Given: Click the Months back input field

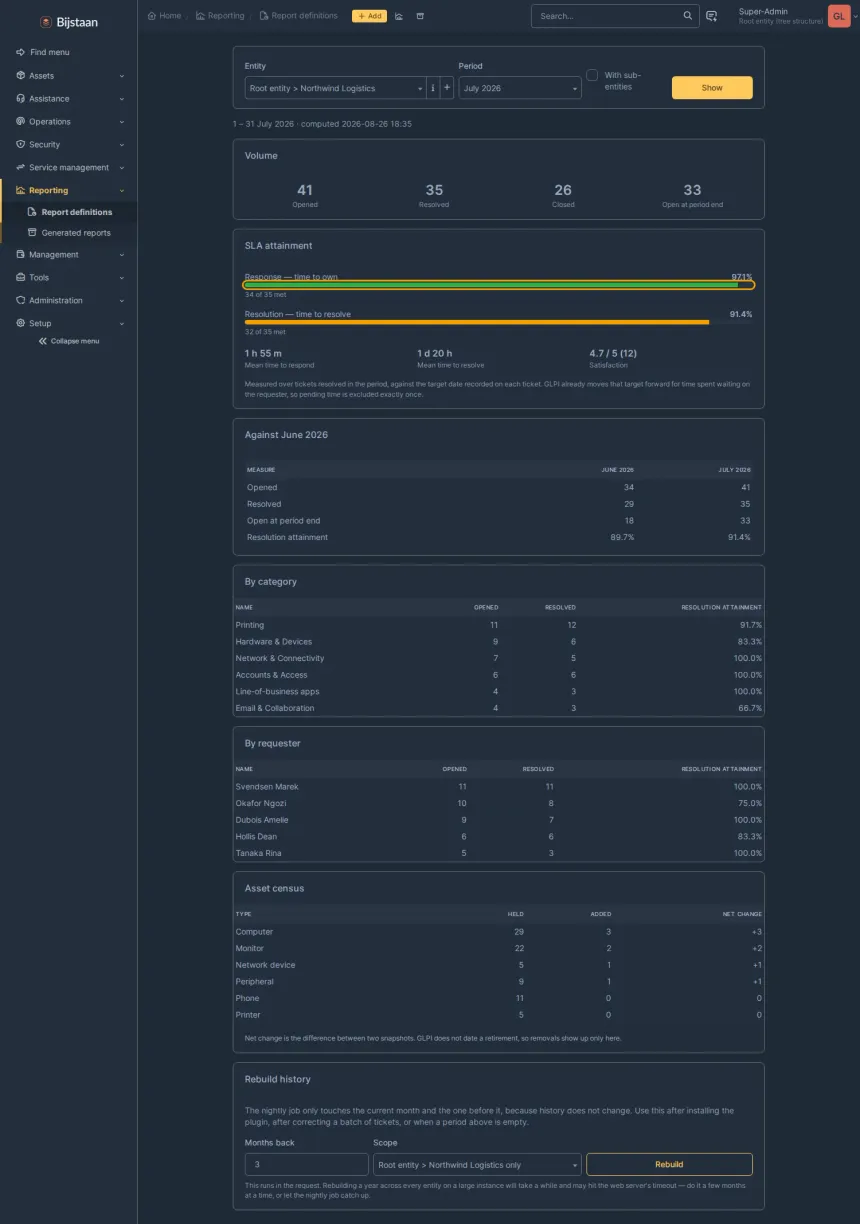Looking at the screenshot, I should pyautogui.click(x=307, y=1164).
